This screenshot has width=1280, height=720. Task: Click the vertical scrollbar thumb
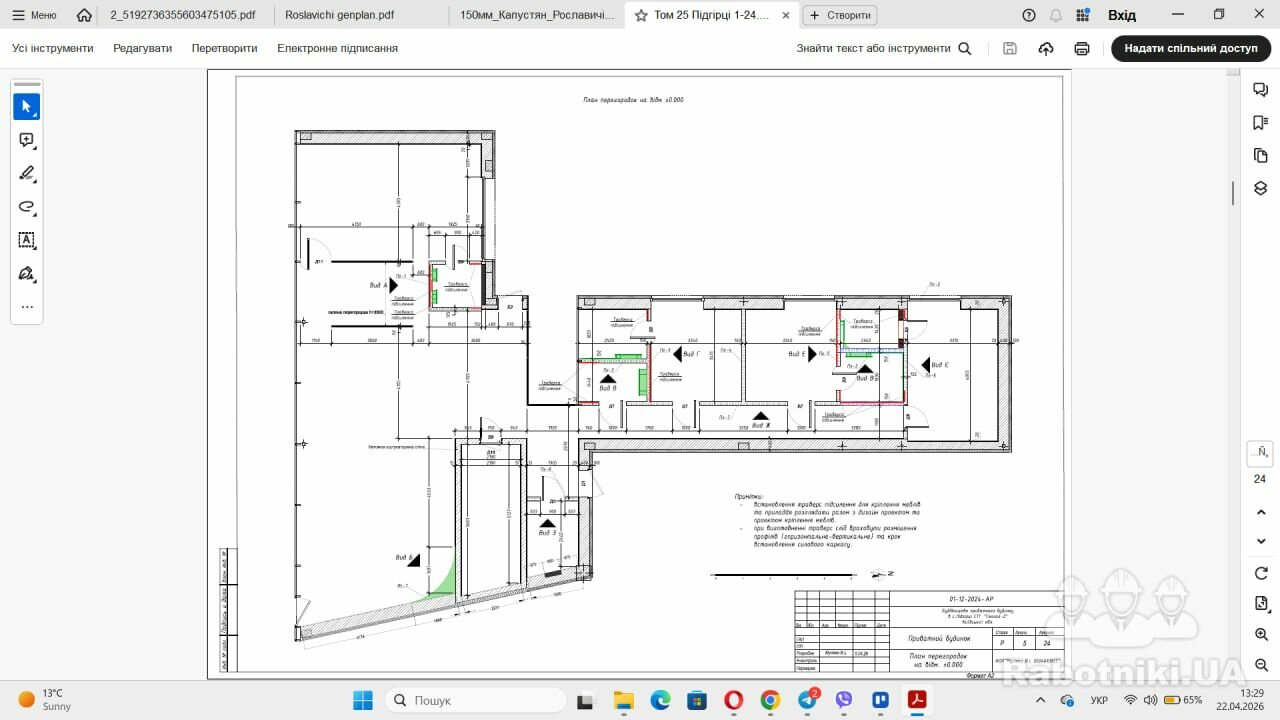1233,192
